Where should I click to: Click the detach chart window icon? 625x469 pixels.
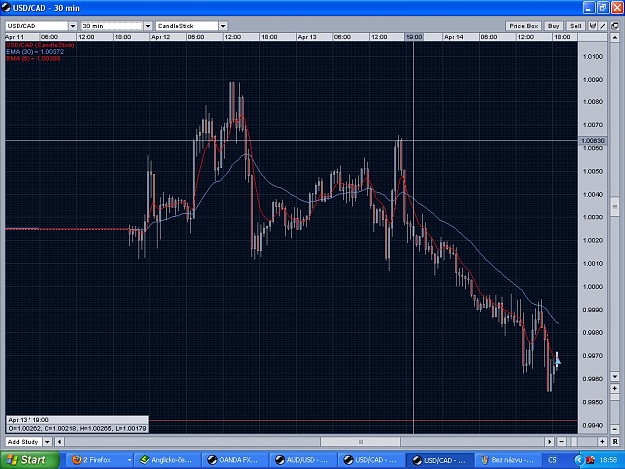pos(615,26)
